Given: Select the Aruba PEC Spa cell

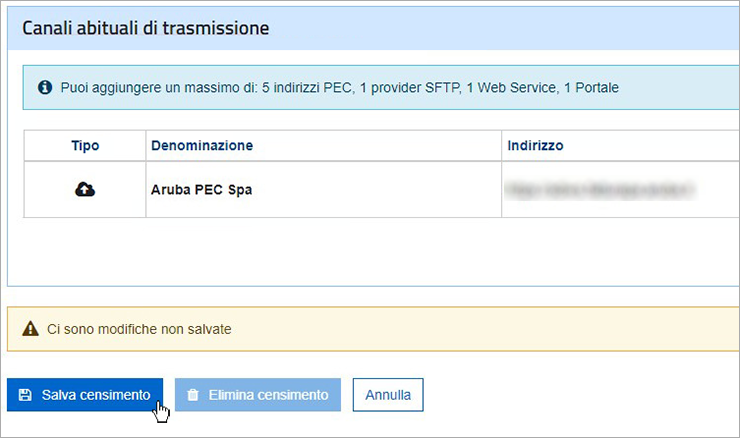Looking at the screenshot, I should [x=202, y=190].
